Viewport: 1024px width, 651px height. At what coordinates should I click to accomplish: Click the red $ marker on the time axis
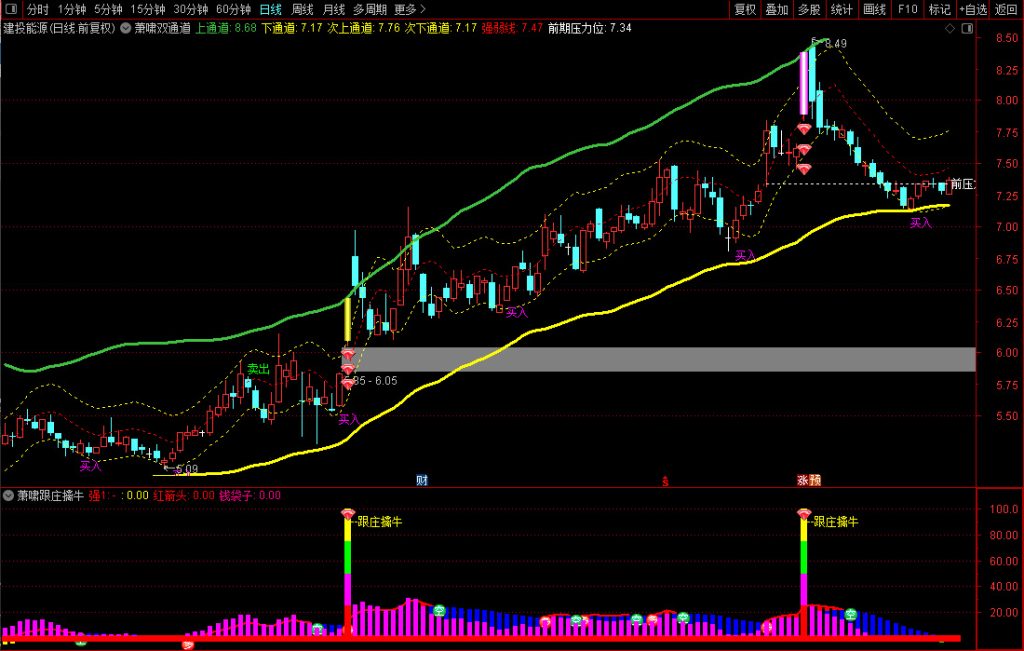point(665,481)
